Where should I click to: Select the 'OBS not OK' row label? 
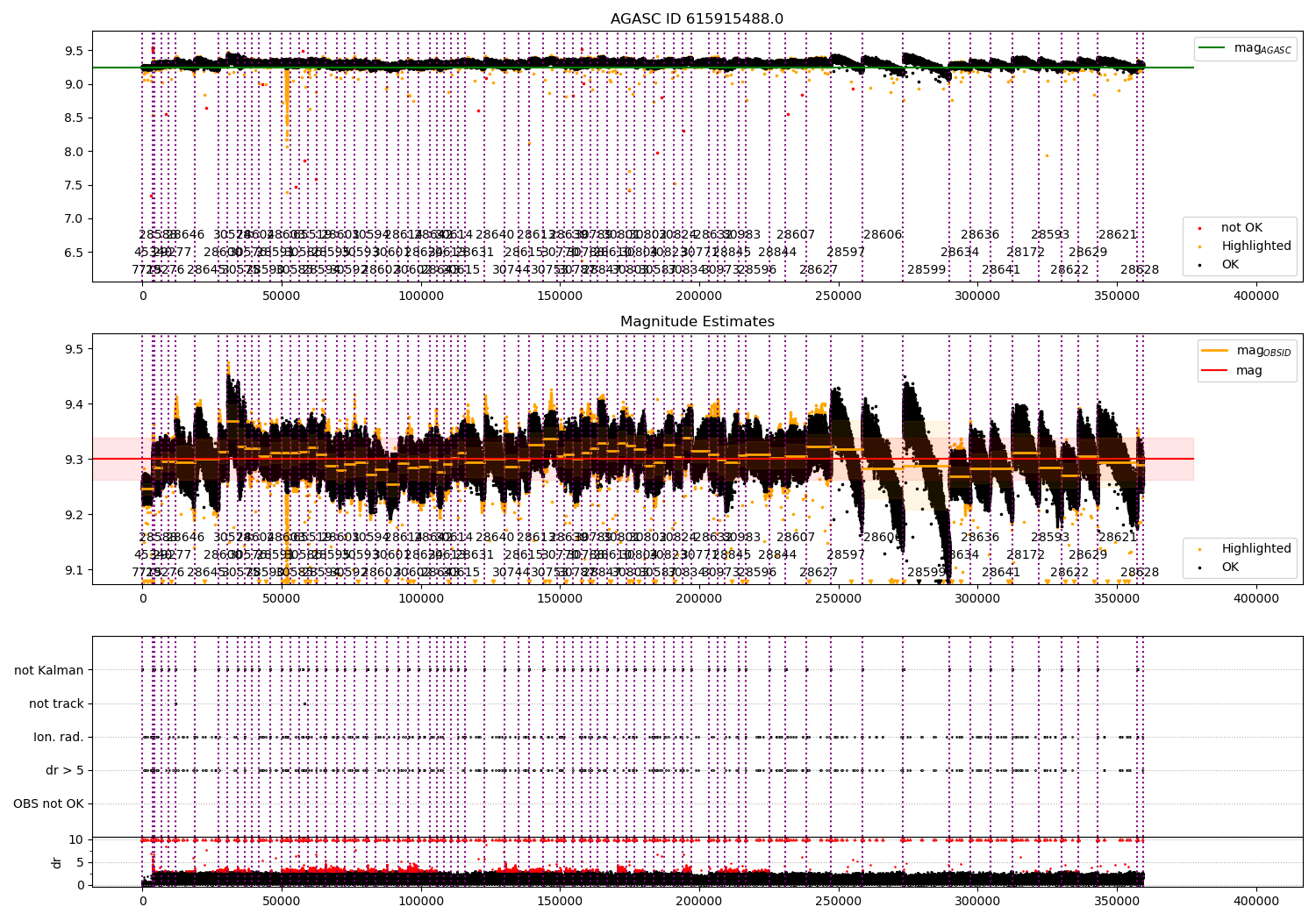[49, 804]
